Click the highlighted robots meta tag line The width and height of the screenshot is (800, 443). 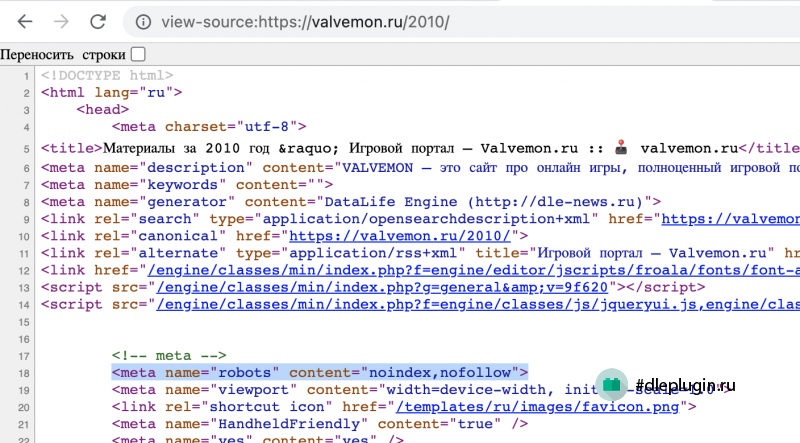click(320, 373)
